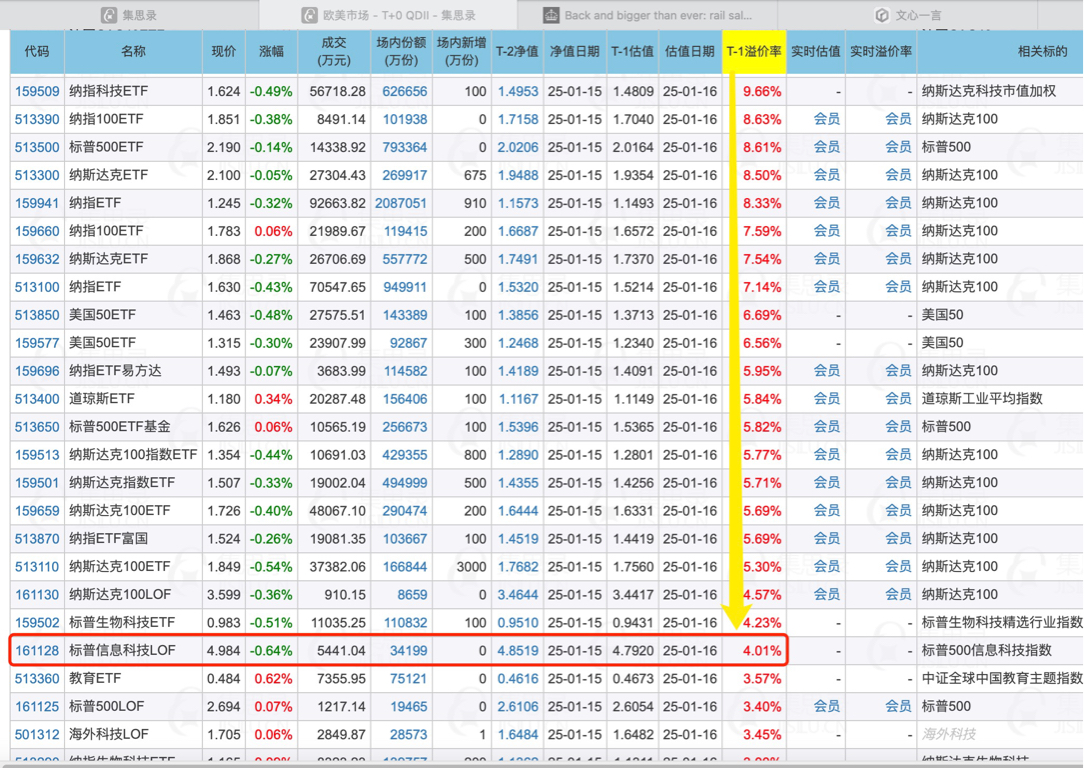Click 会员 实时估值 link in 513400 row

pyautogui.click(x=827, y=399)
